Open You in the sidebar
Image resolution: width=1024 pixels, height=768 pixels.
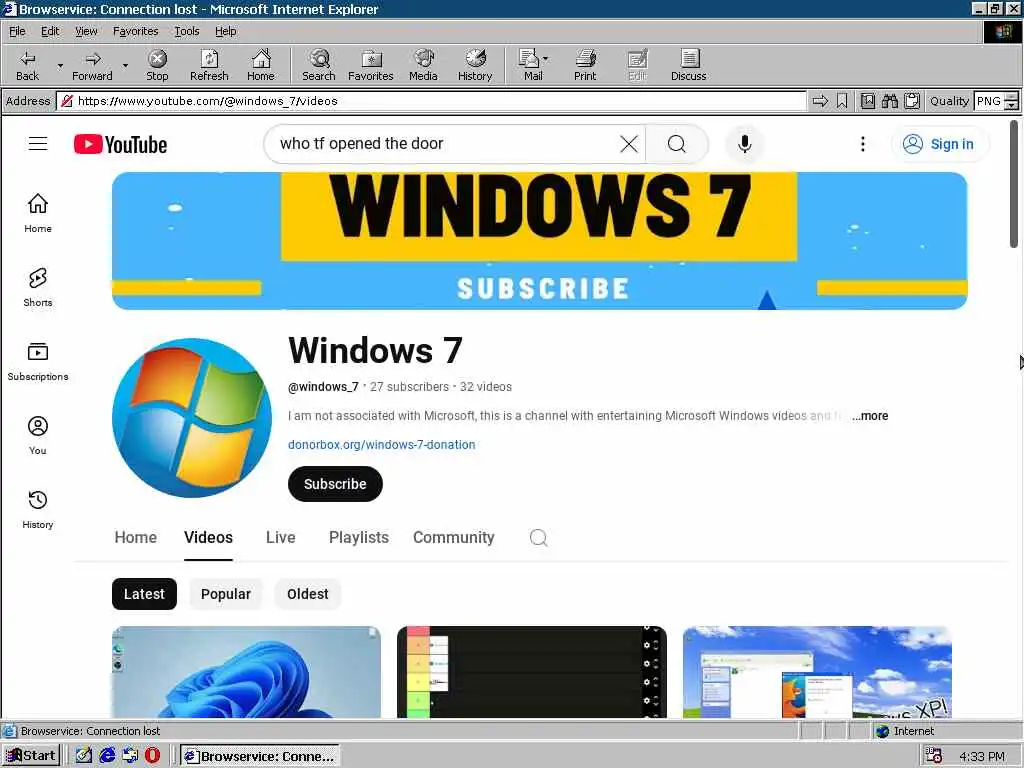[x=38, y=435]
